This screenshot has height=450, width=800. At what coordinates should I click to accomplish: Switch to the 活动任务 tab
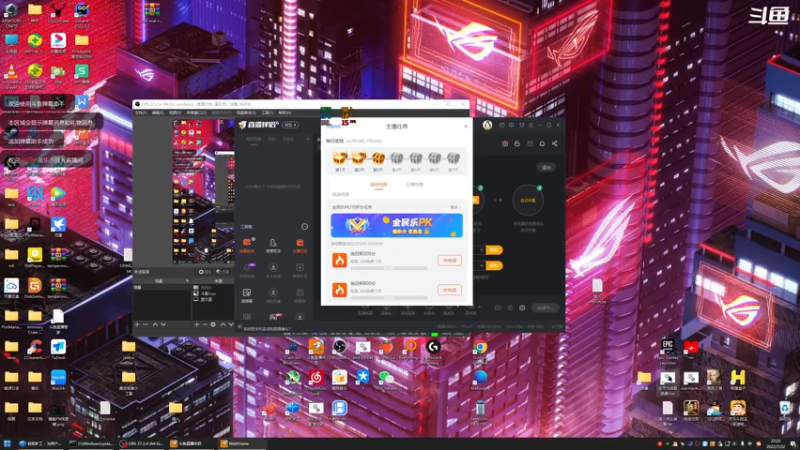379,185
